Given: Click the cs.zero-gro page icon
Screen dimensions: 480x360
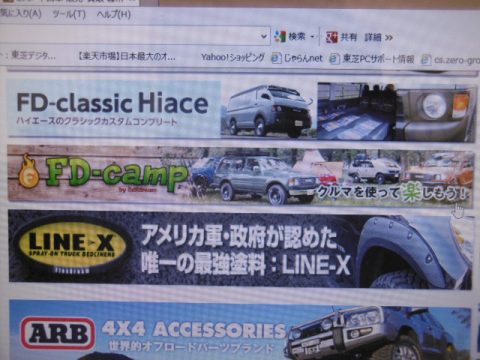Looking at the screenshot, I should pos(426,60).
